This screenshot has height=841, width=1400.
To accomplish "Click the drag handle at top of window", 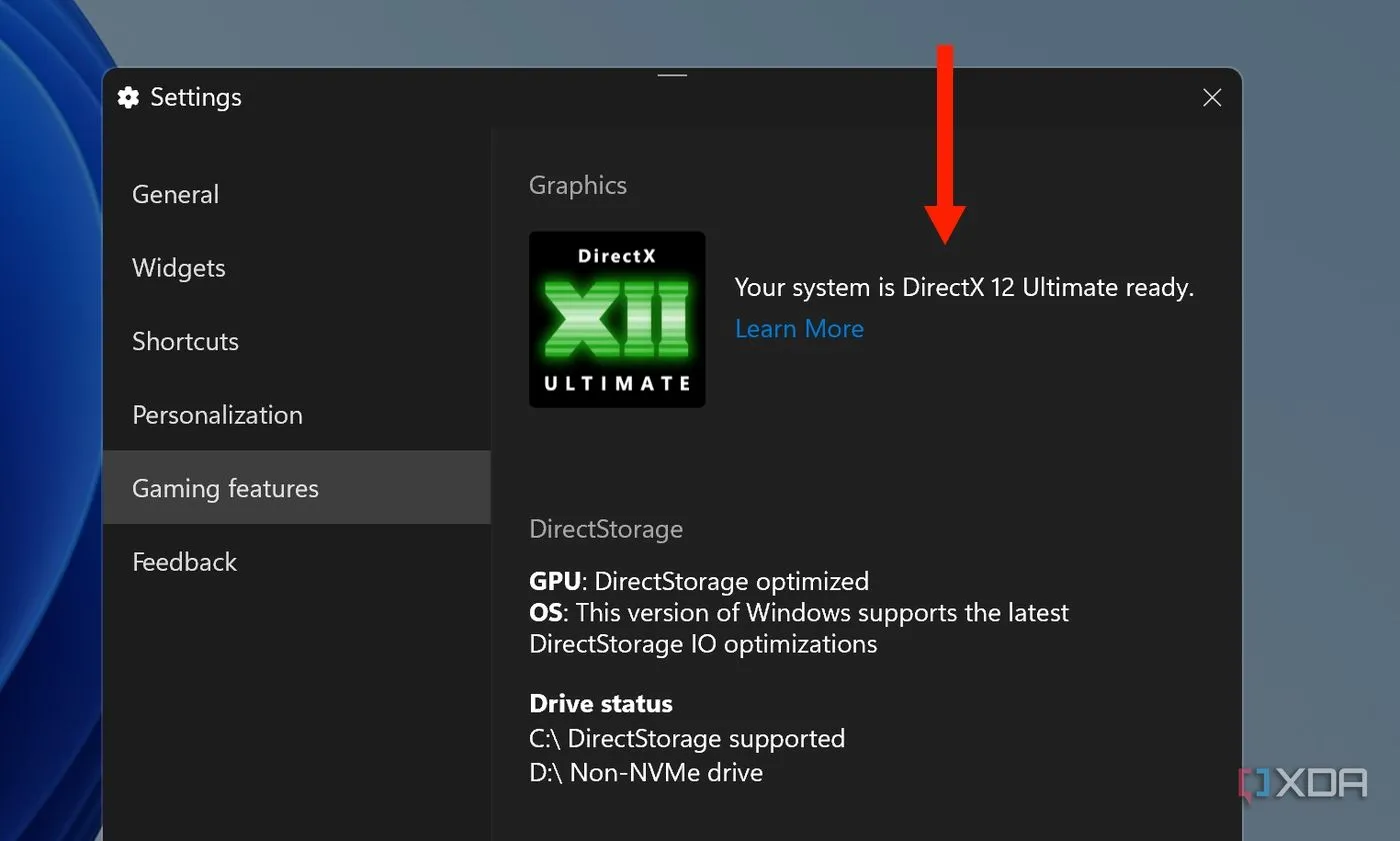I will point(672,75).
